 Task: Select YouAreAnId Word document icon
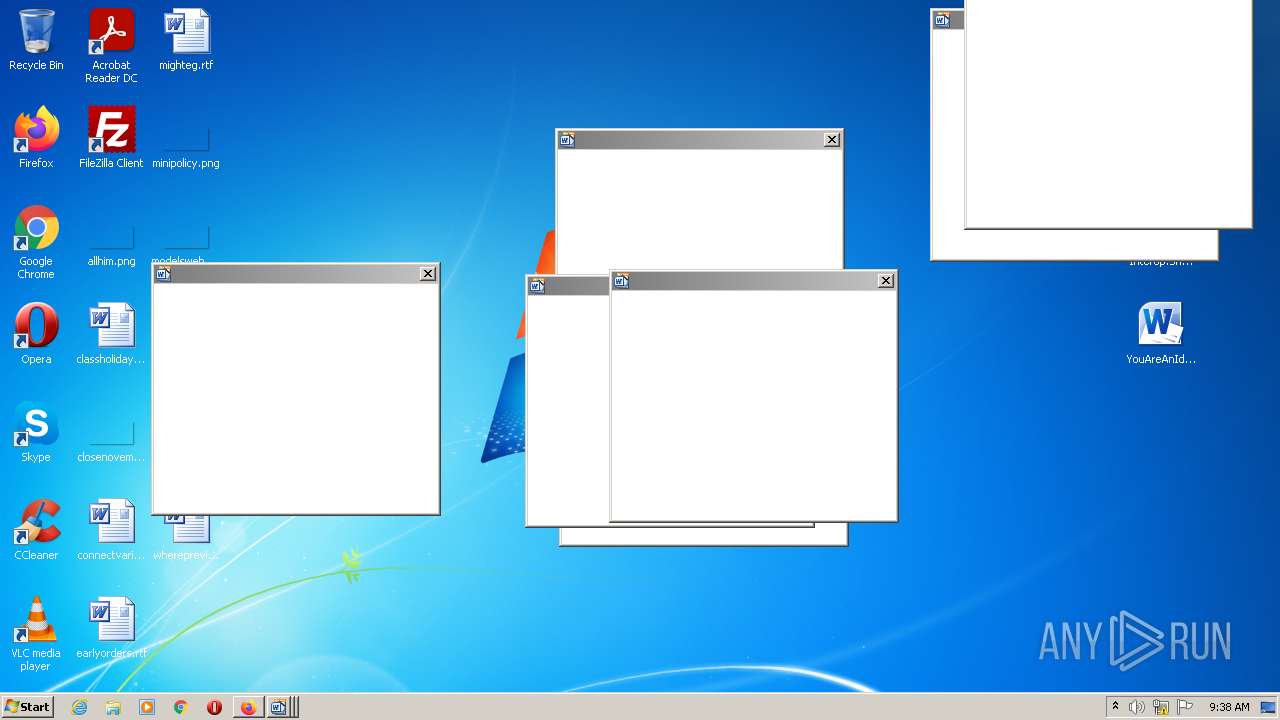[x=1161, y=334]
